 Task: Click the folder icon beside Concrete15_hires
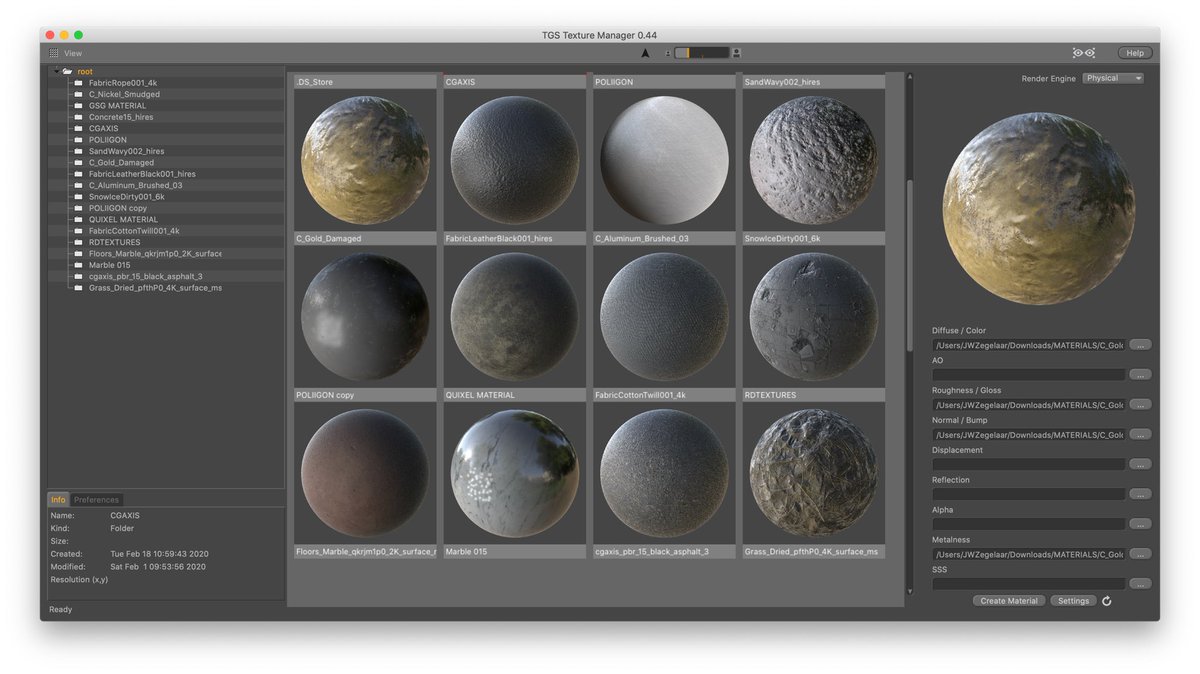point(78,117)
